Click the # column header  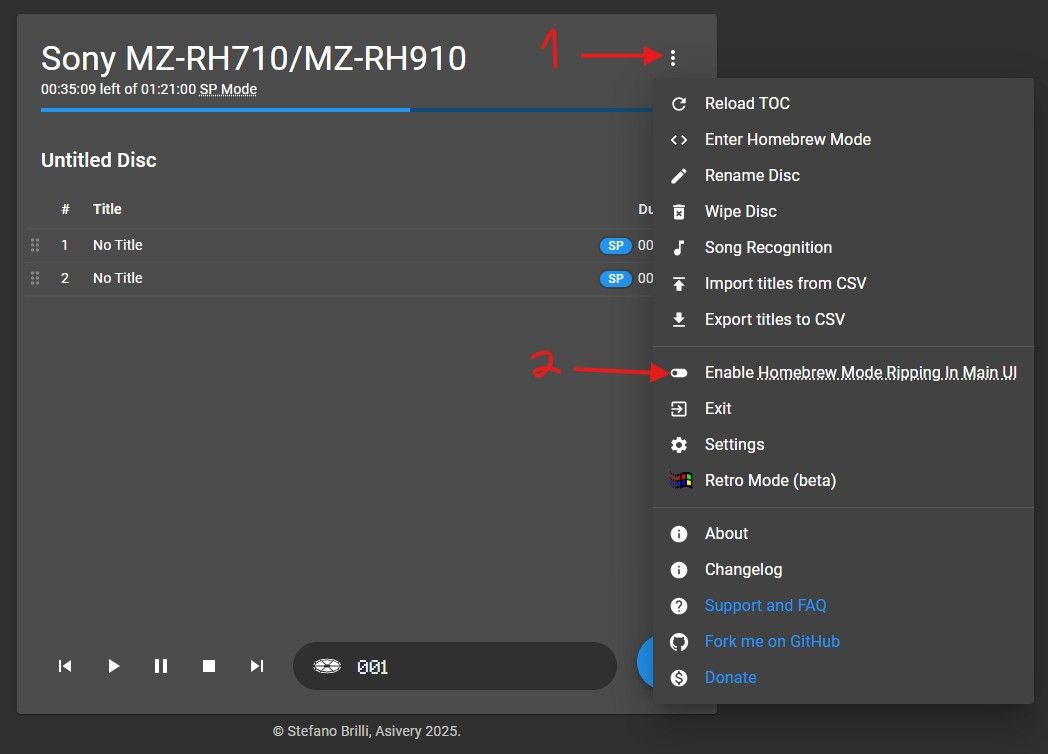[65, 209]
